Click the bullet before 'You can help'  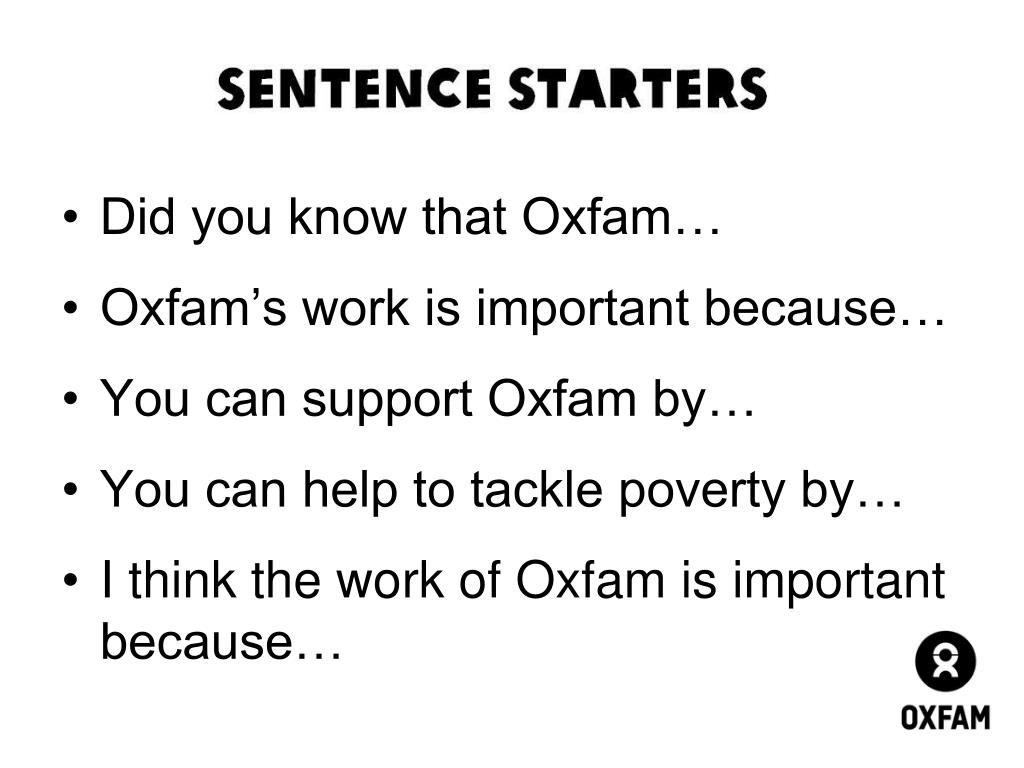pyautogui.click(x=71, y=489)
